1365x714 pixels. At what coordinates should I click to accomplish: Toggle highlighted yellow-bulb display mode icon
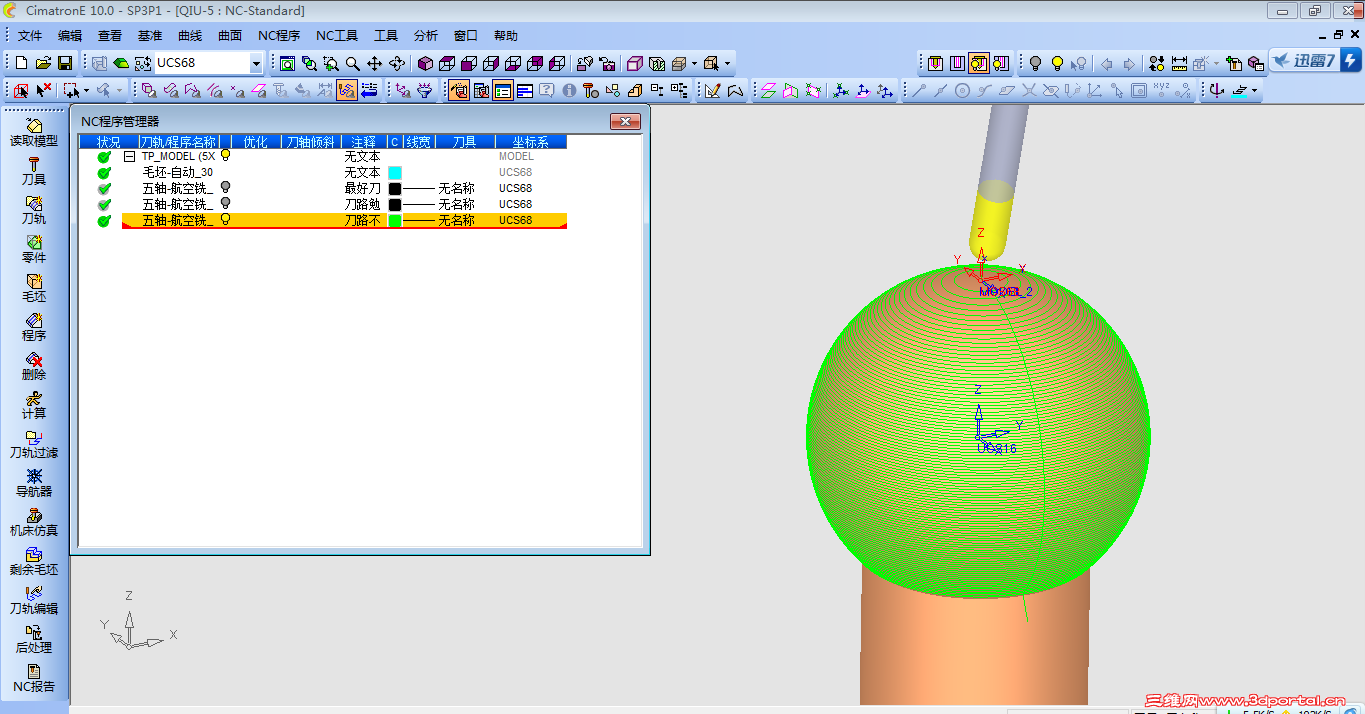pyautogui.click(x=979, y=63)
